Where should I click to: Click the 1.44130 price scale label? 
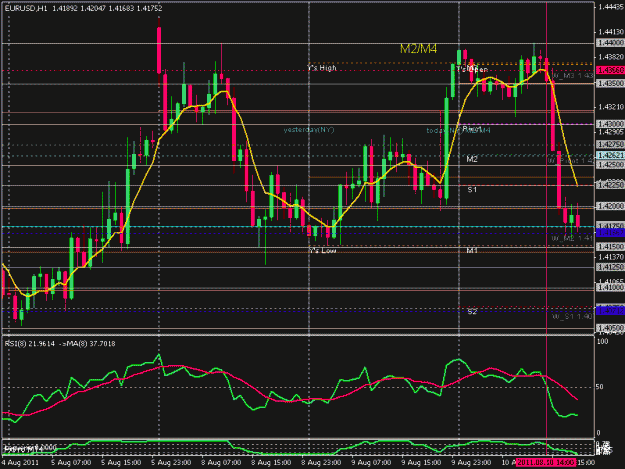(x=611, y=32)
